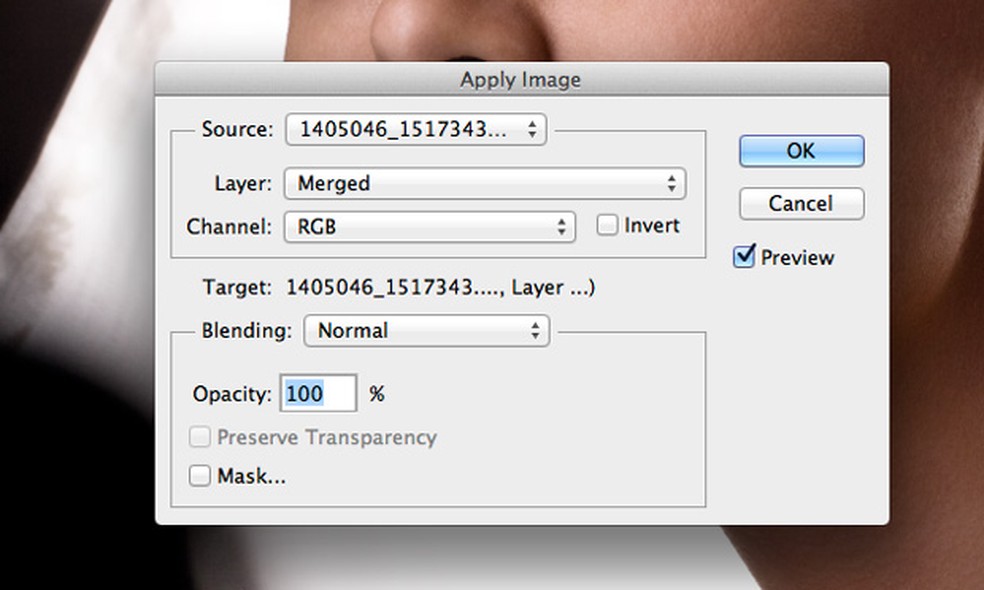Click the OK button
This screenshot has width=984, height=590.
[x=801, y=151]
